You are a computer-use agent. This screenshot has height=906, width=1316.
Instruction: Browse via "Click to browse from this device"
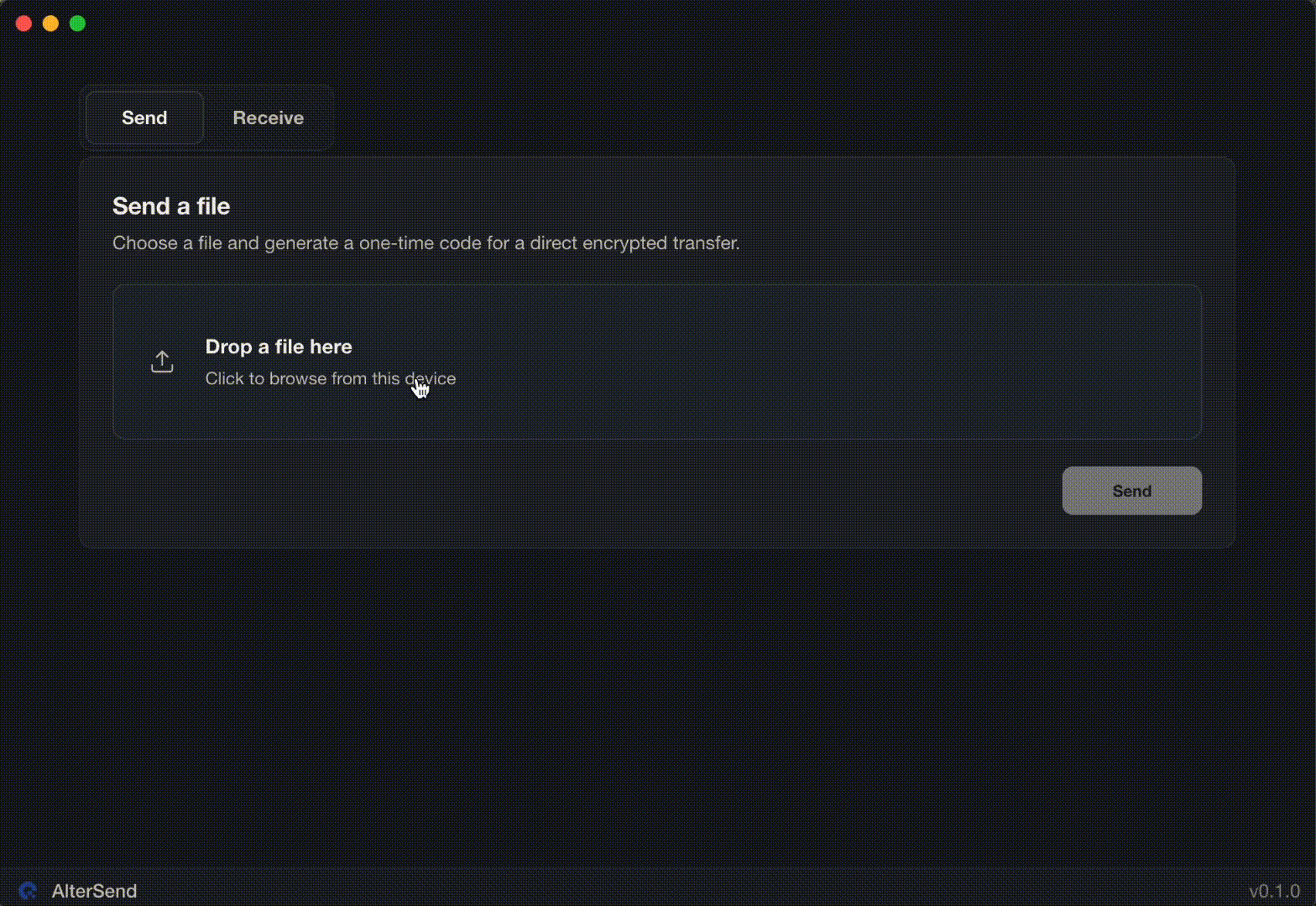[330, 379]
